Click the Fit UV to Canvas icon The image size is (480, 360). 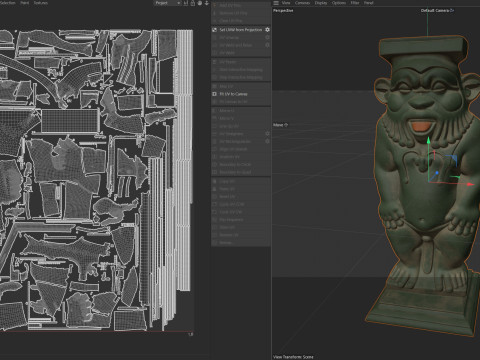[x=215, y=94]
